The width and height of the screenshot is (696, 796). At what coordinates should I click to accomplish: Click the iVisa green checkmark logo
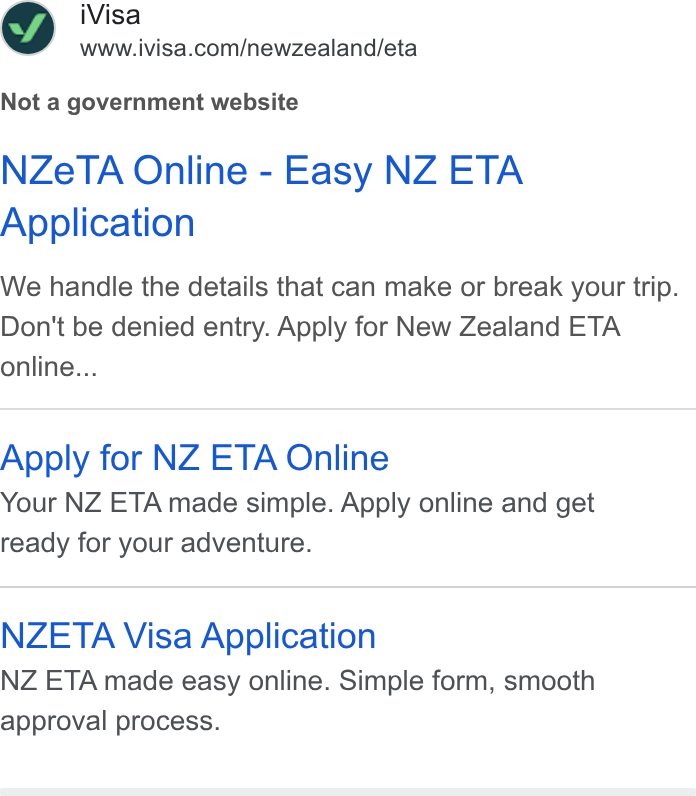tap(28, 28)
